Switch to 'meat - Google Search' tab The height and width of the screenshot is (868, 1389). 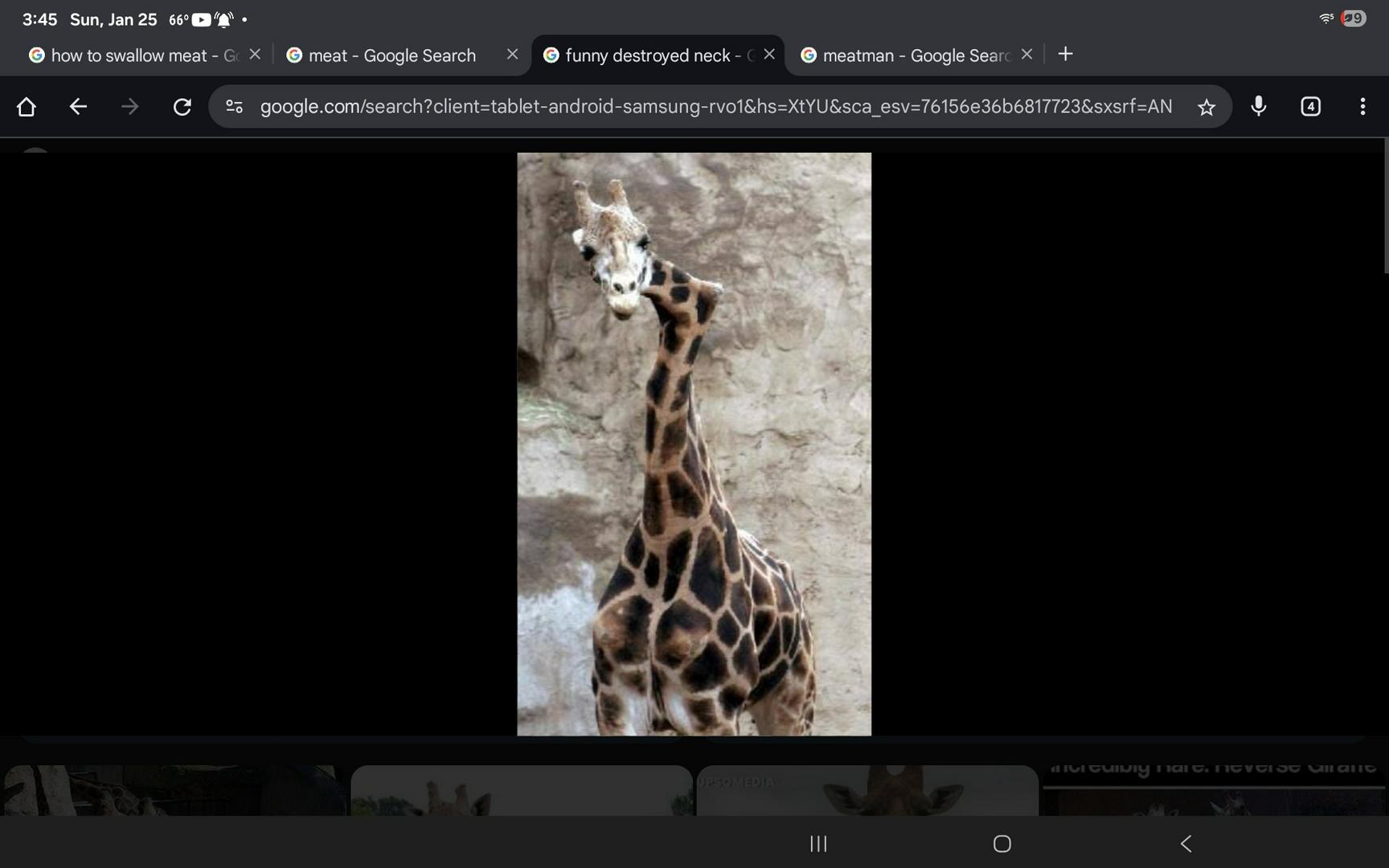click(392, 55)
